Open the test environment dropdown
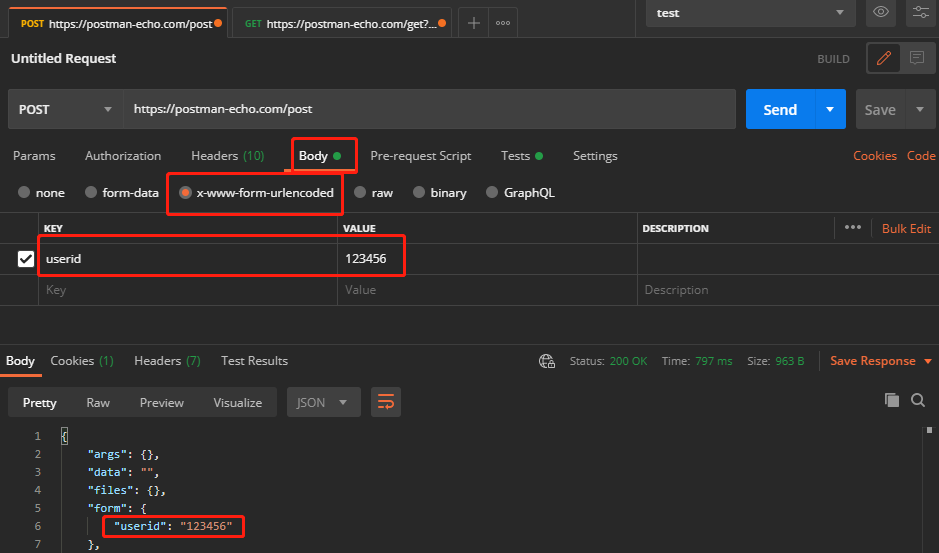 [x=751, y=13]
